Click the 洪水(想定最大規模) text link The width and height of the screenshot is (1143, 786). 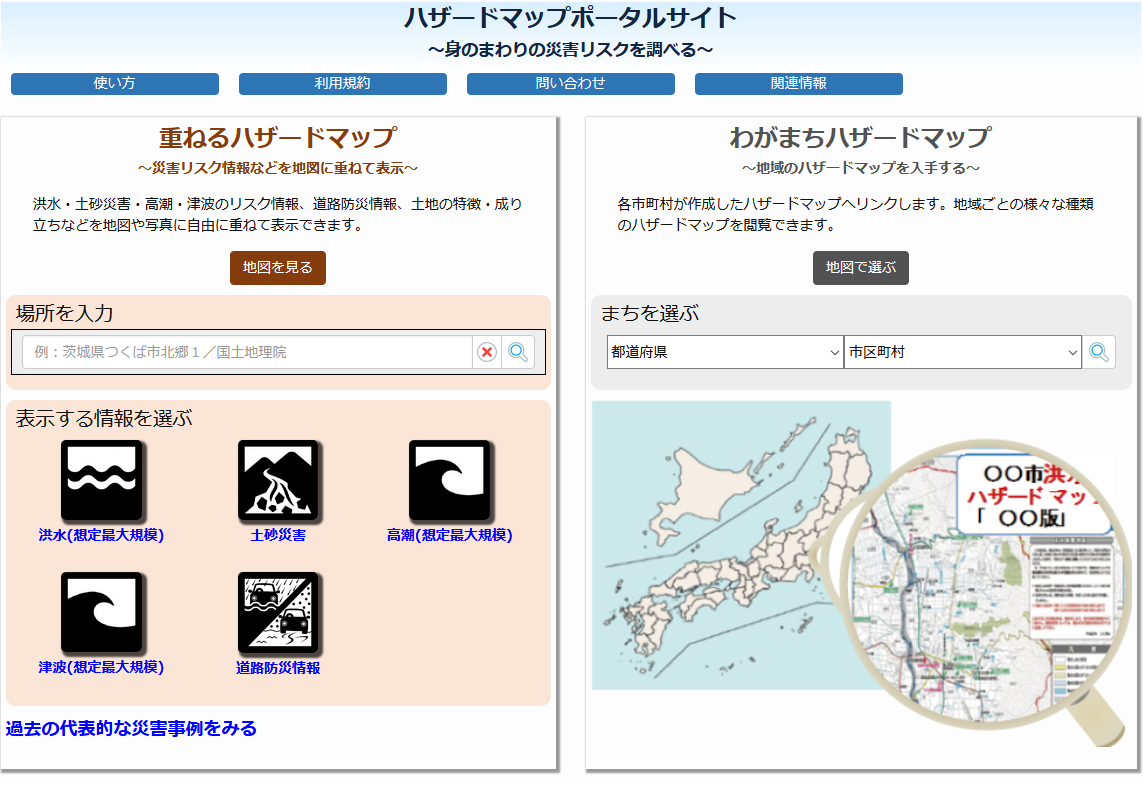101,535
